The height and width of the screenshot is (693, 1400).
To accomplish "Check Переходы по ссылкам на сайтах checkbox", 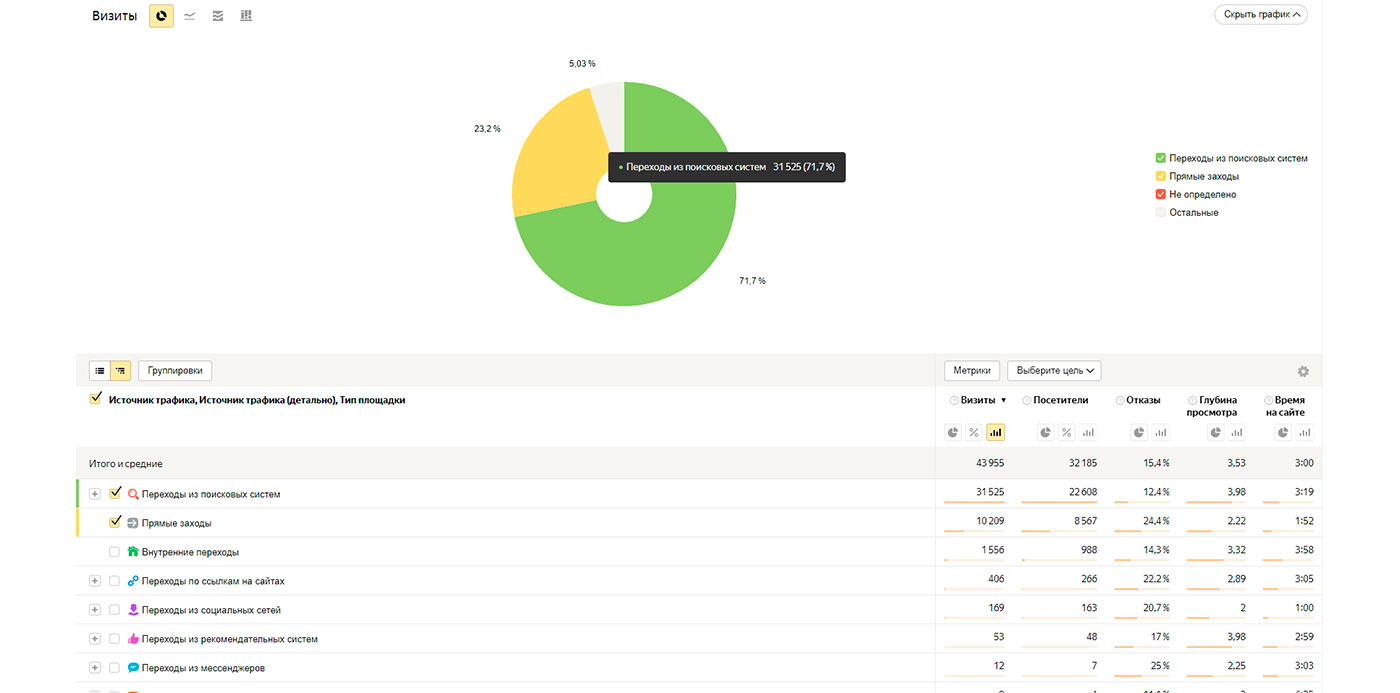I will [x=114, y=581].
